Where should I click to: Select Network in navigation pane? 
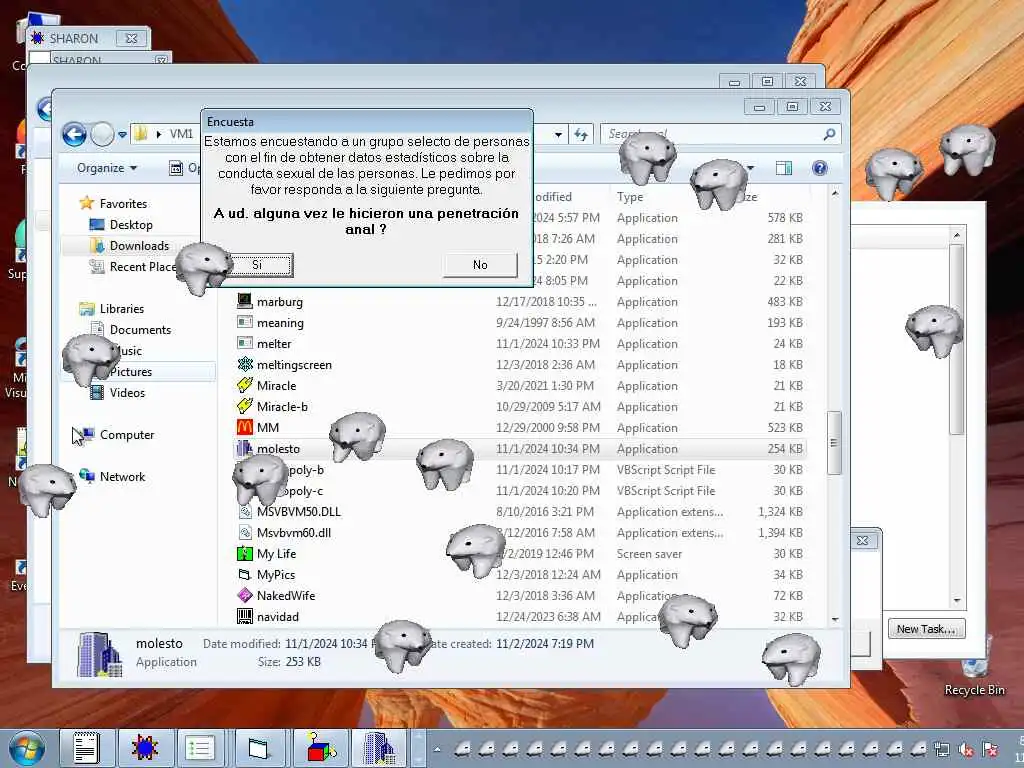pyautogui.click(x=122, y=477)
